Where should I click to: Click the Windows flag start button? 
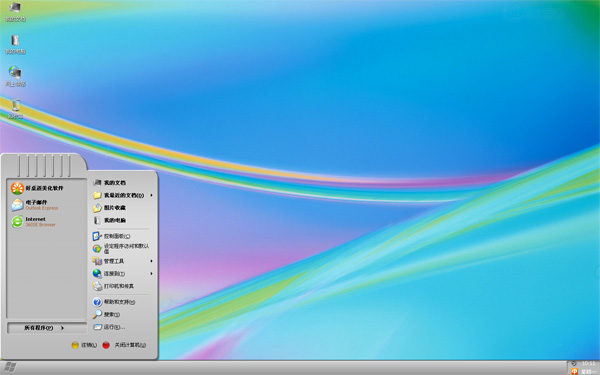tap(10, 368)
